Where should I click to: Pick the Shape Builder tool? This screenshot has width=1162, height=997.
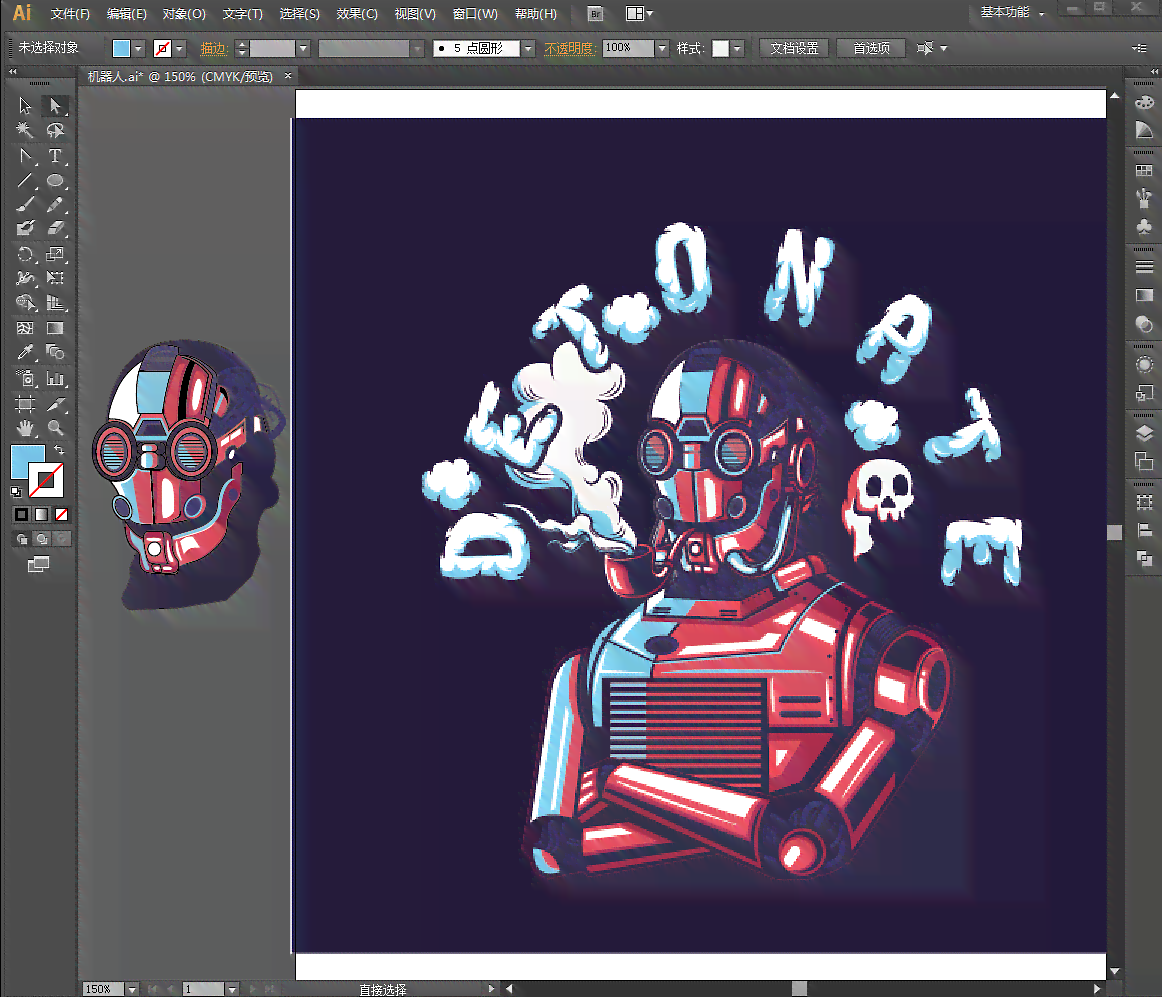pyautogui.click(x=25, y=302)
